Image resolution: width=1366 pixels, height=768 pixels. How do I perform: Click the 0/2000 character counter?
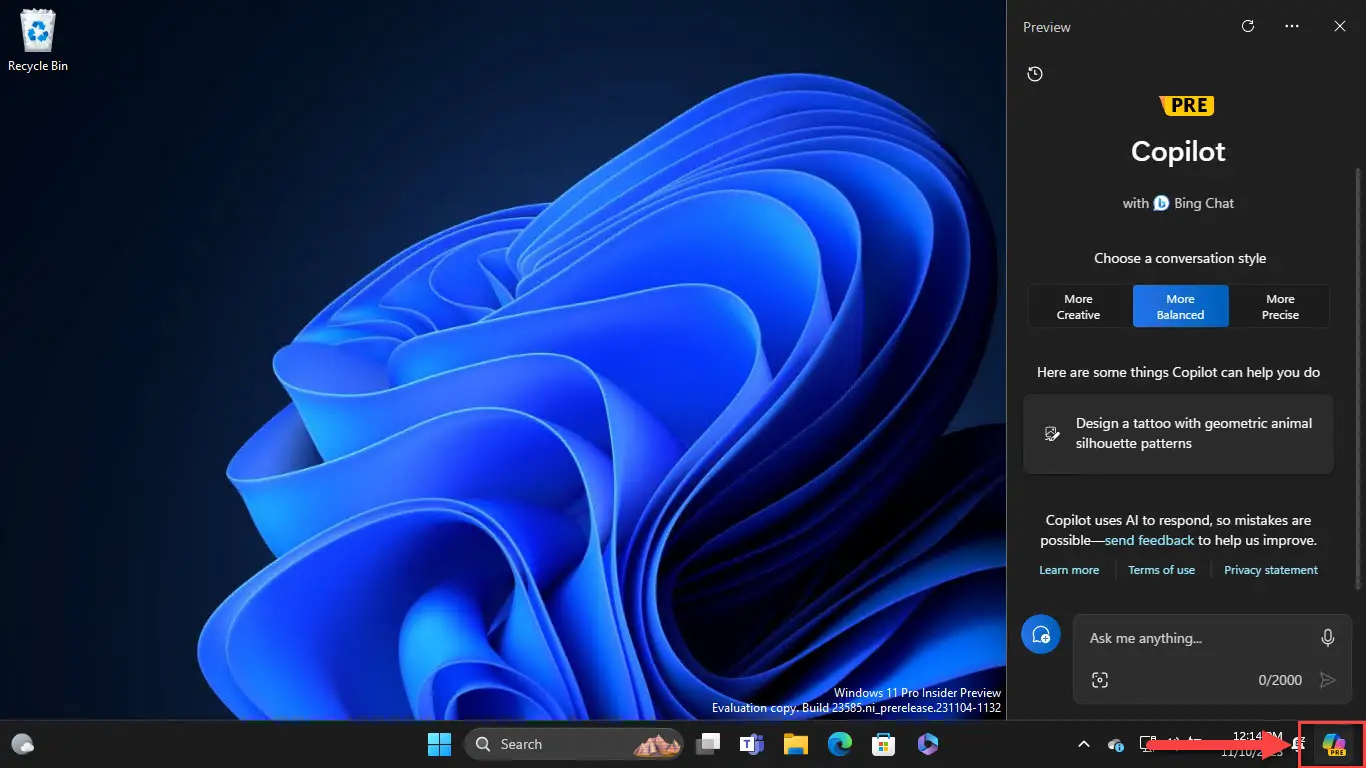tap(1280, 680)
